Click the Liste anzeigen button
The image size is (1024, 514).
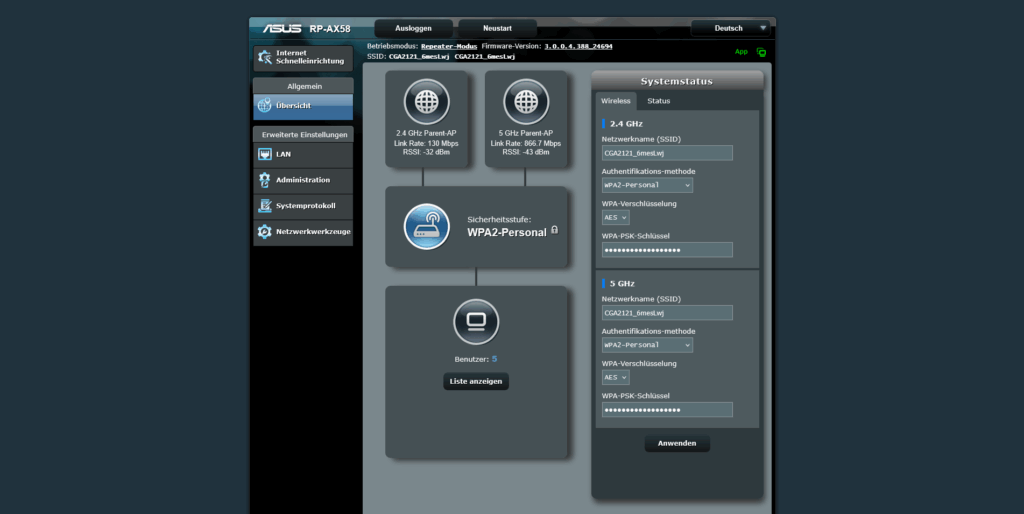click(x=476, y=381)
